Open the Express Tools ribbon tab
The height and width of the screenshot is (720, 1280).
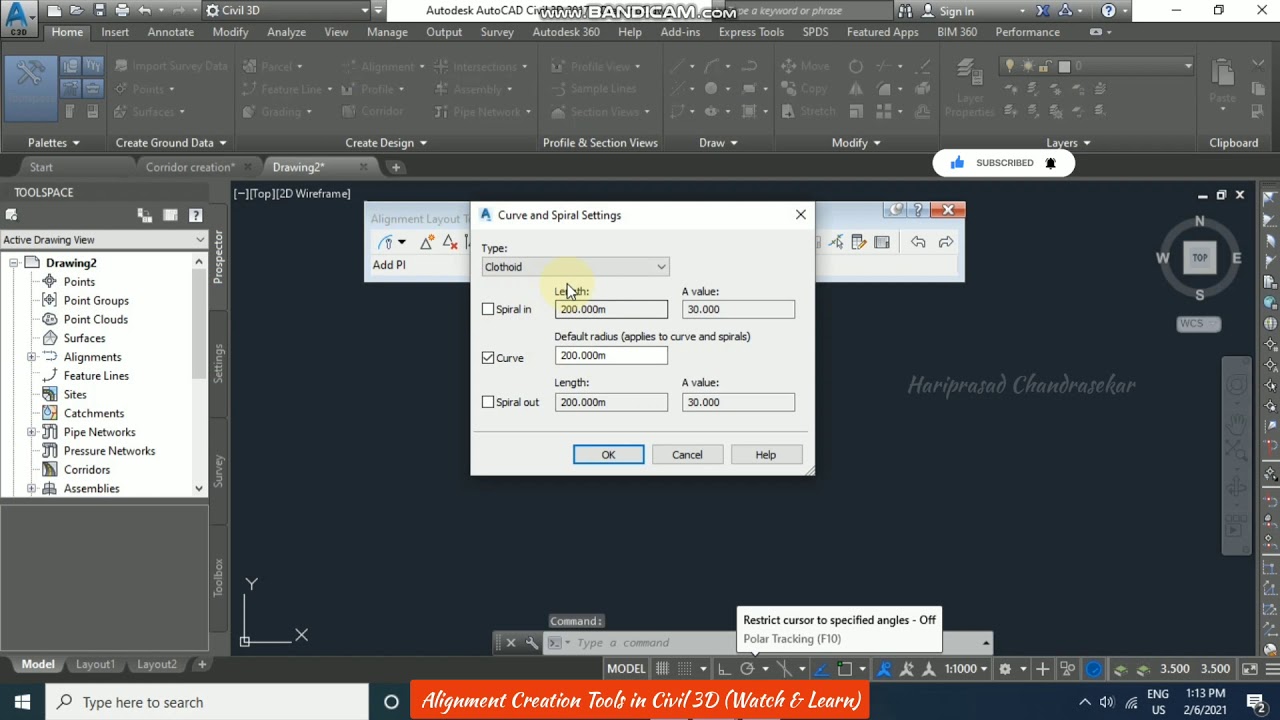pos(751,32)
